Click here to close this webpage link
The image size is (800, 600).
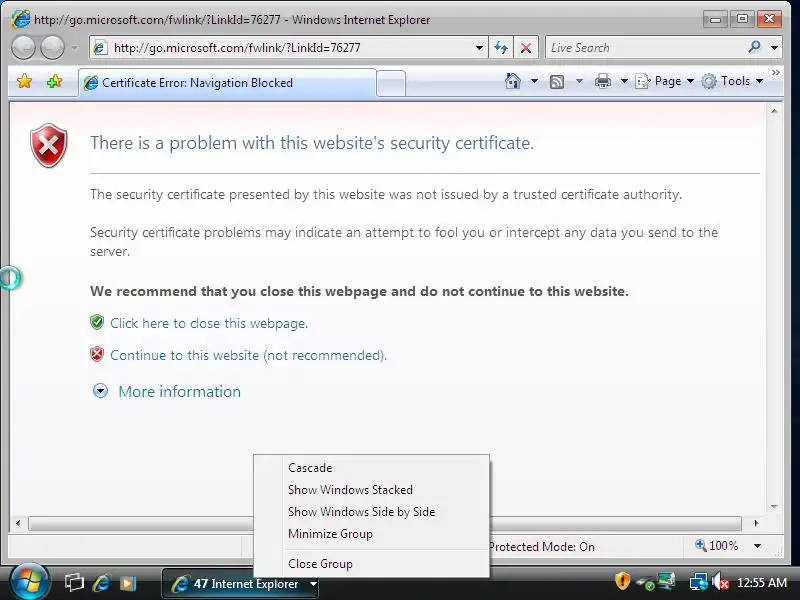[x=209, y=323]
